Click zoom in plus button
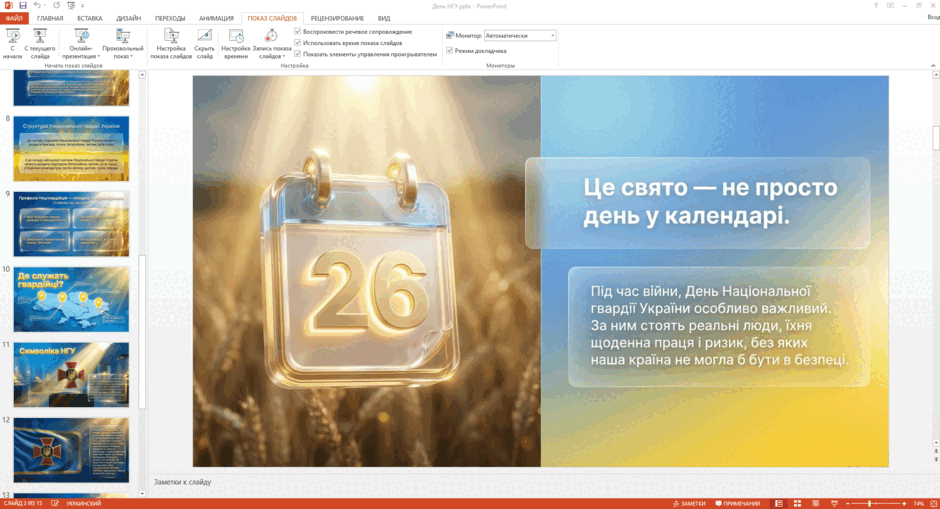 point(904,504)
